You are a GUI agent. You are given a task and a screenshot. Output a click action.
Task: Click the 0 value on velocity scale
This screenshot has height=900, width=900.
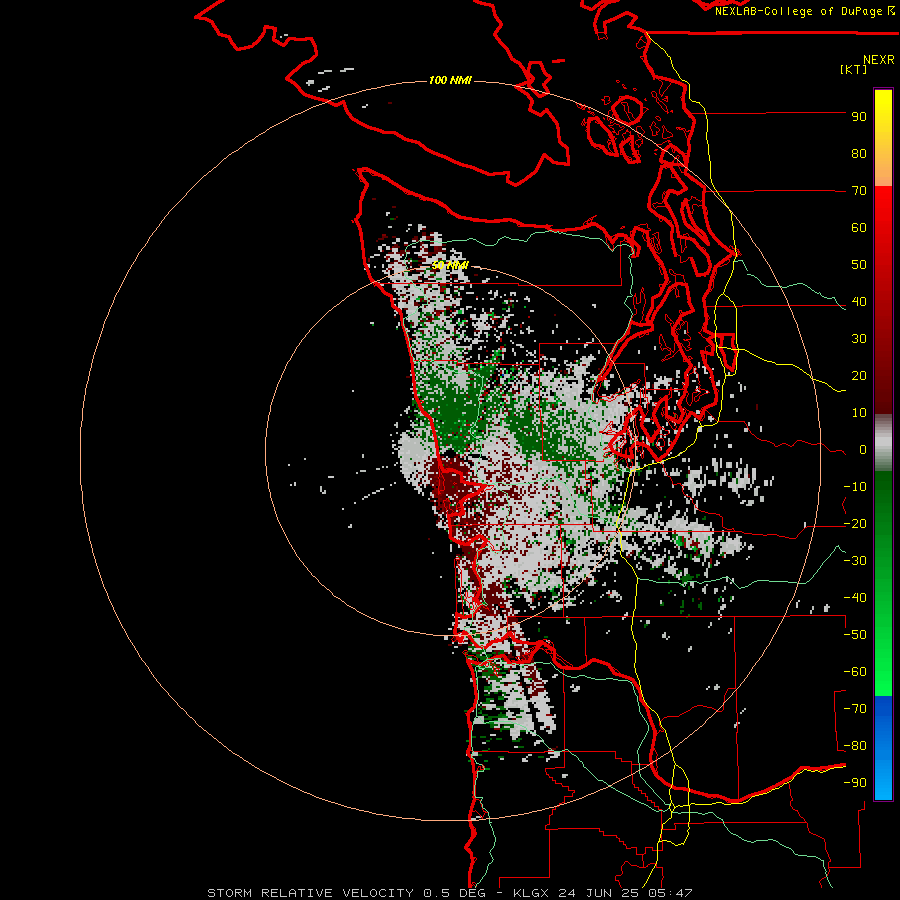(863, 450)
